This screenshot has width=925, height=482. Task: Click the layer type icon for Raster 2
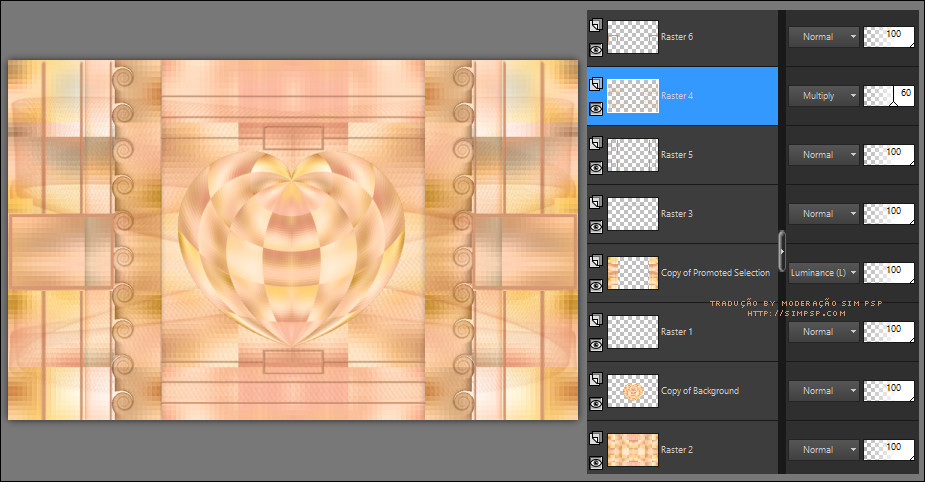point(596,439)
